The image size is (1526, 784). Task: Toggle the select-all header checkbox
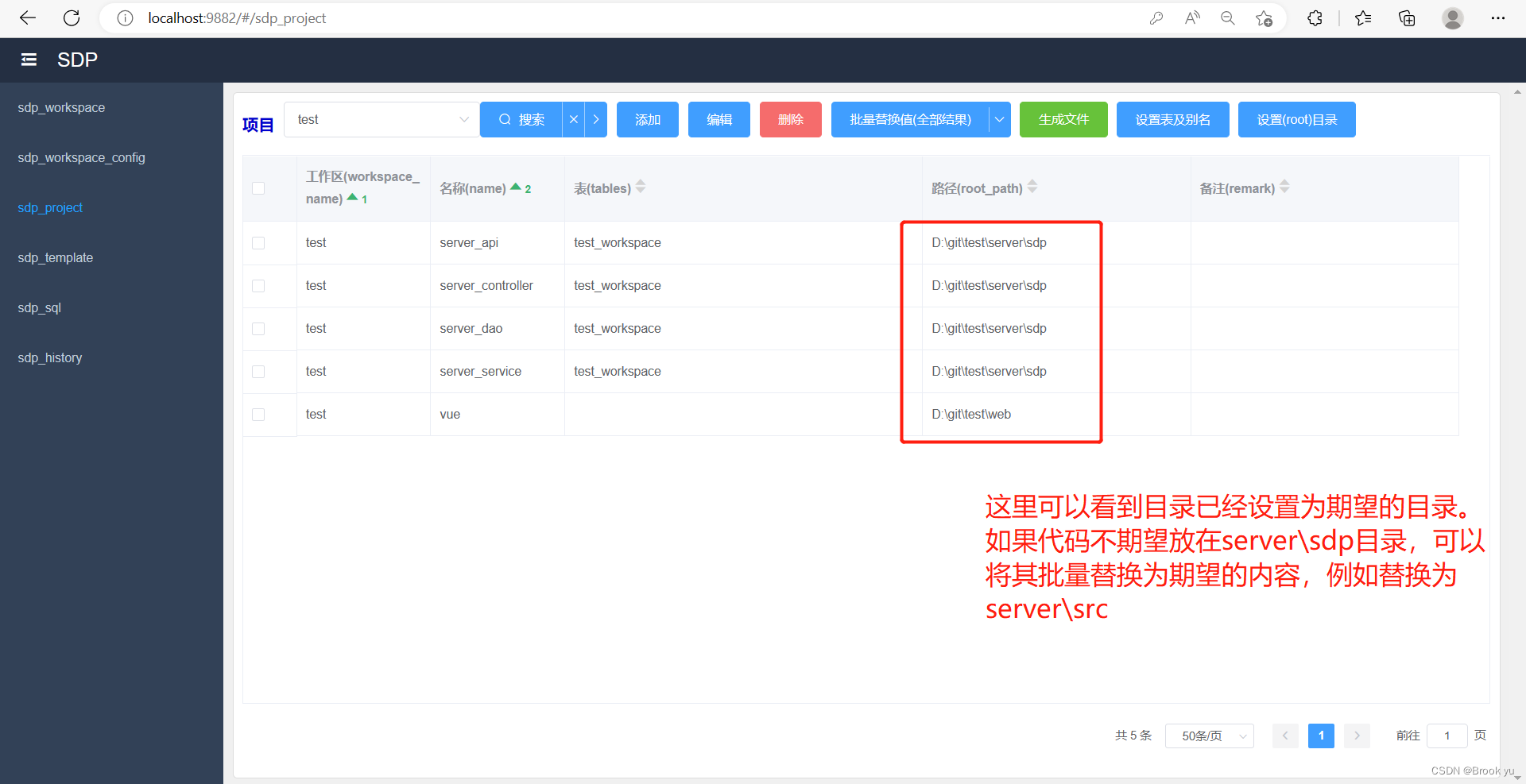point(258,188)
